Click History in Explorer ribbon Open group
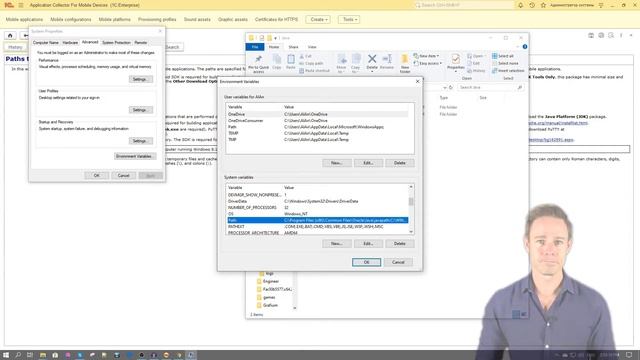The height and width of the screenshot is (360, 640). tap(476, 71)
